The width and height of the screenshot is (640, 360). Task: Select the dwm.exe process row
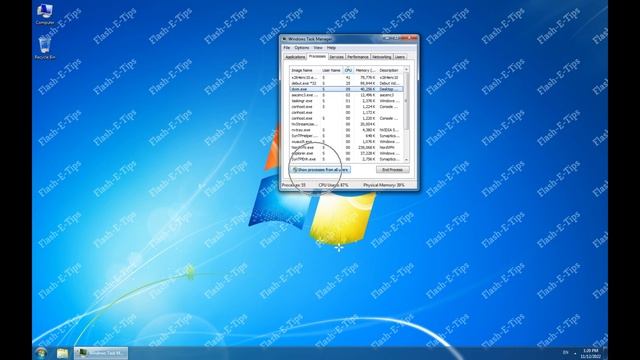346,89
